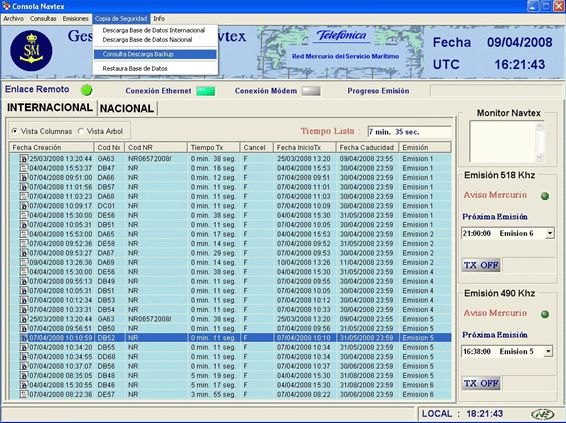
Task: Click the Progreso Emisión progress bar
Action: (x=495, y=91)
